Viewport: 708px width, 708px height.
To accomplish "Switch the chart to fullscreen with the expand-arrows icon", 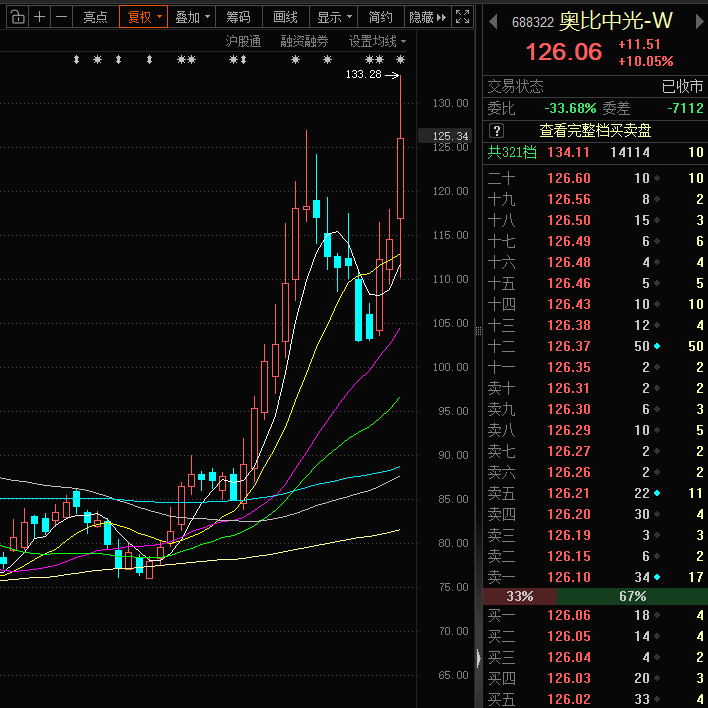I will point(462,17).
